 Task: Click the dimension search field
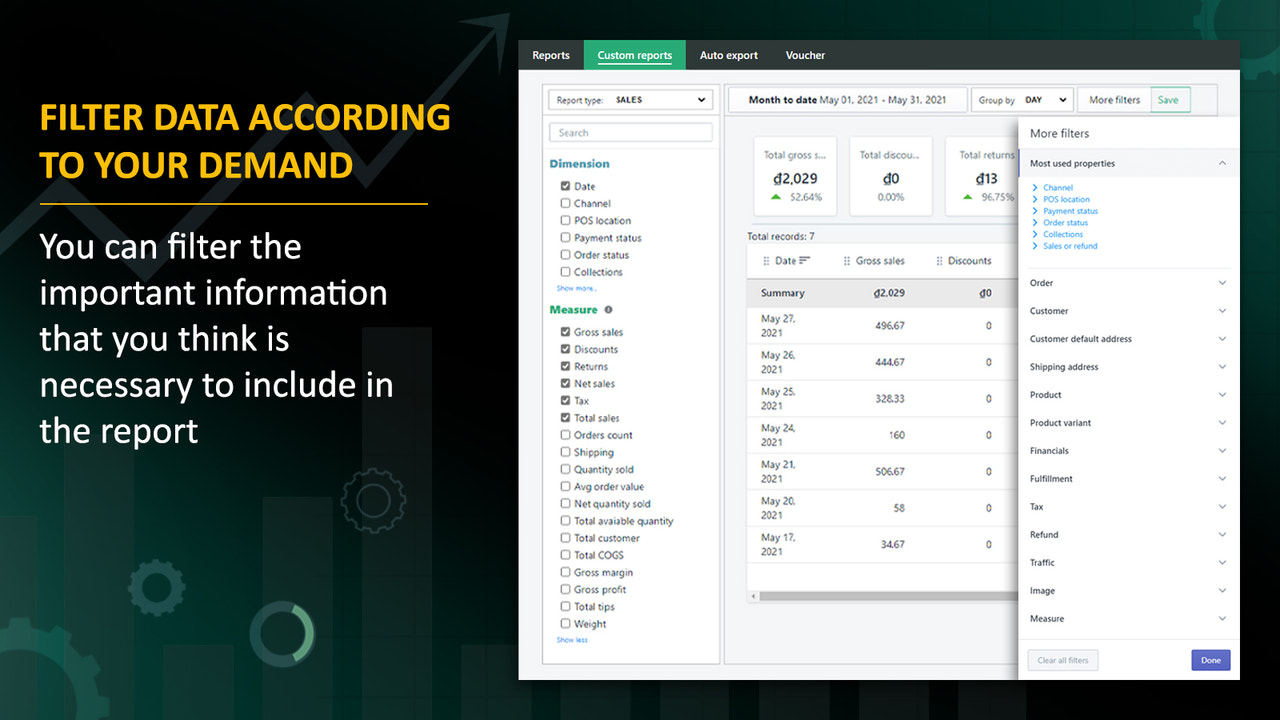[x=631, y=132]
